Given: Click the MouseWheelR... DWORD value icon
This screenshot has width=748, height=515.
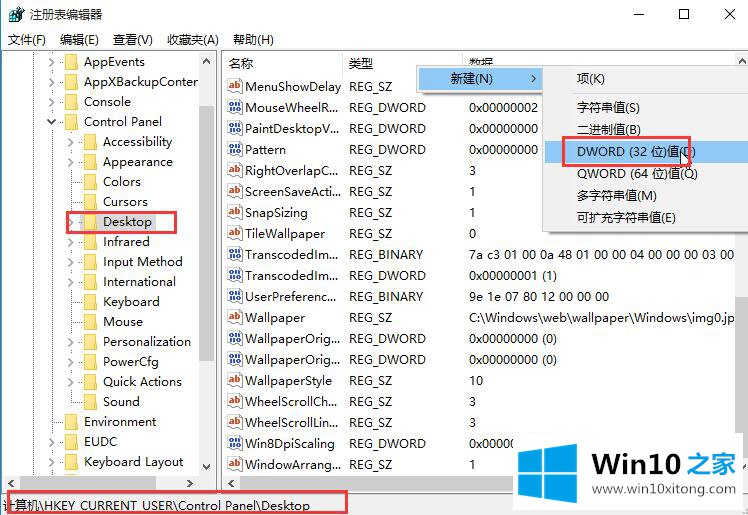Looking at the screenshot, I should [234, 107].
